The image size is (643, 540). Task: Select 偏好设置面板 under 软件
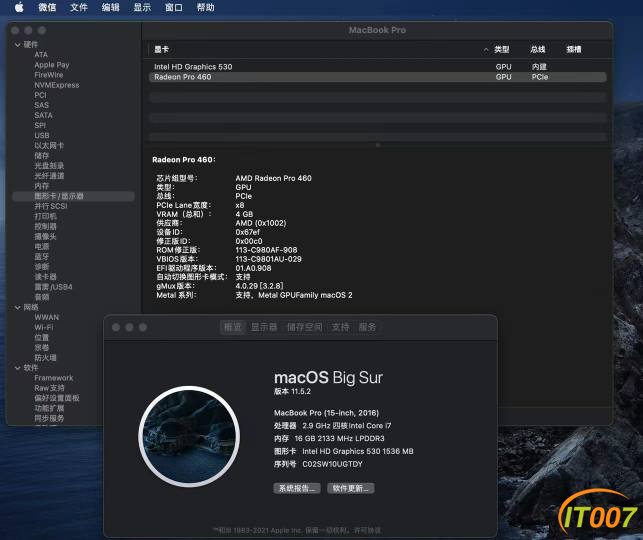pyautogui.click(x=57, y=398)
